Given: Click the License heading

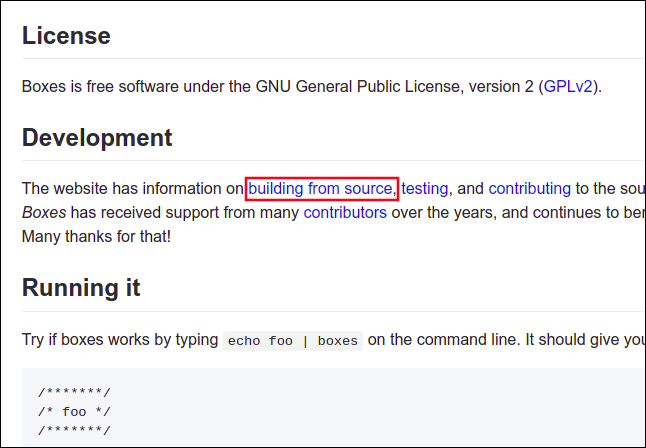Looking at the screenshot, I should pos(66,36).
